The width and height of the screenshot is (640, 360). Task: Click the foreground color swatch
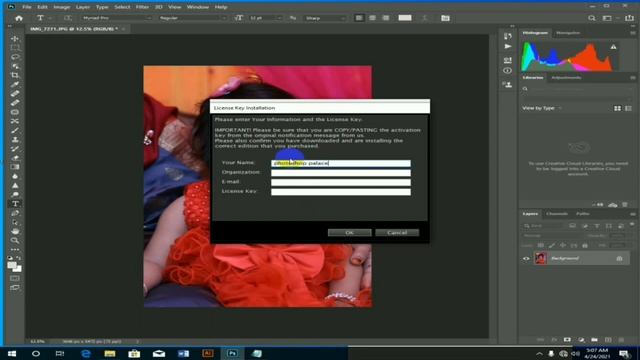coord(12,266)
